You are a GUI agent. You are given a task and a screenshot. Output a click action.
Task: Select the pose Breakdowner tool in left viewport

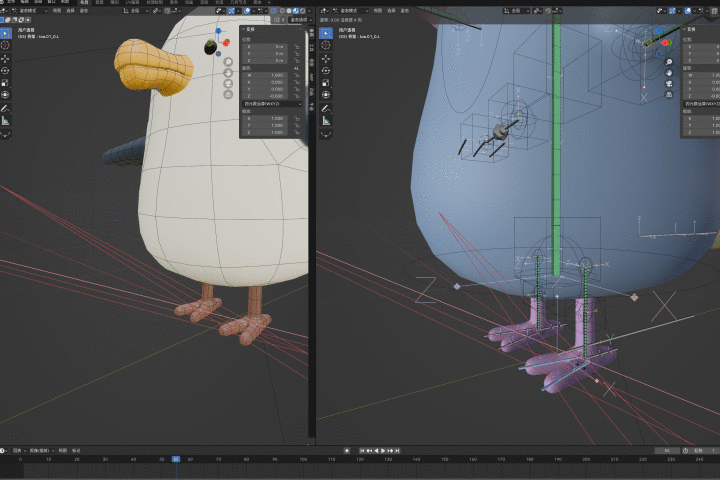point(6,135)
